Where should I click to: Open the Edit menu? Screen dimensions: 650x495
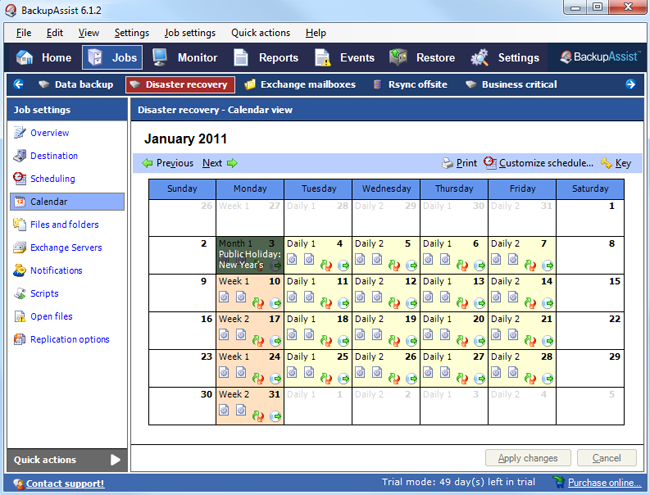(x=55, y=33)
